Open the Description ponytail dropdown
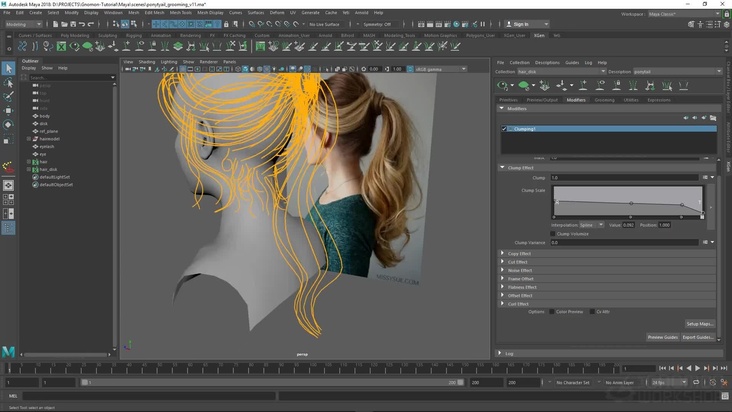Viewport: 732px width, 412px height. 677,71
